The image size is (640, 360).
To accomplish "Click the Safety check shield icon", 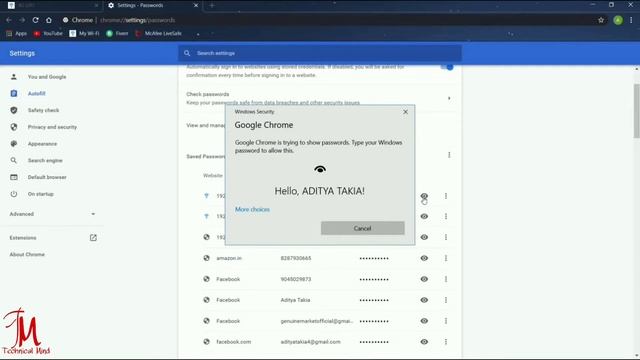I will pyautogui.click(x=14, y=110).
